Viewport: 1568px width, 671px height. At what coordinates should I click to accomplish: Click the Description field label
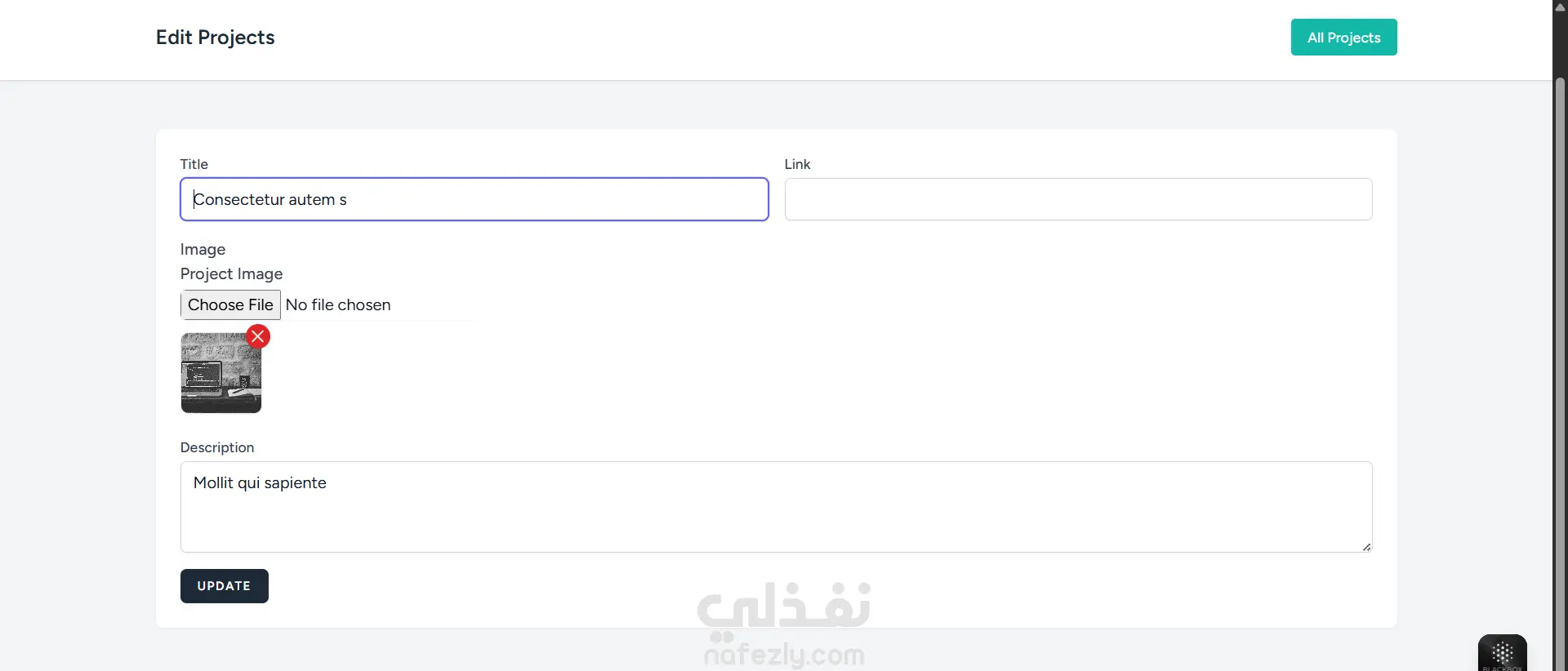(217, 447)
